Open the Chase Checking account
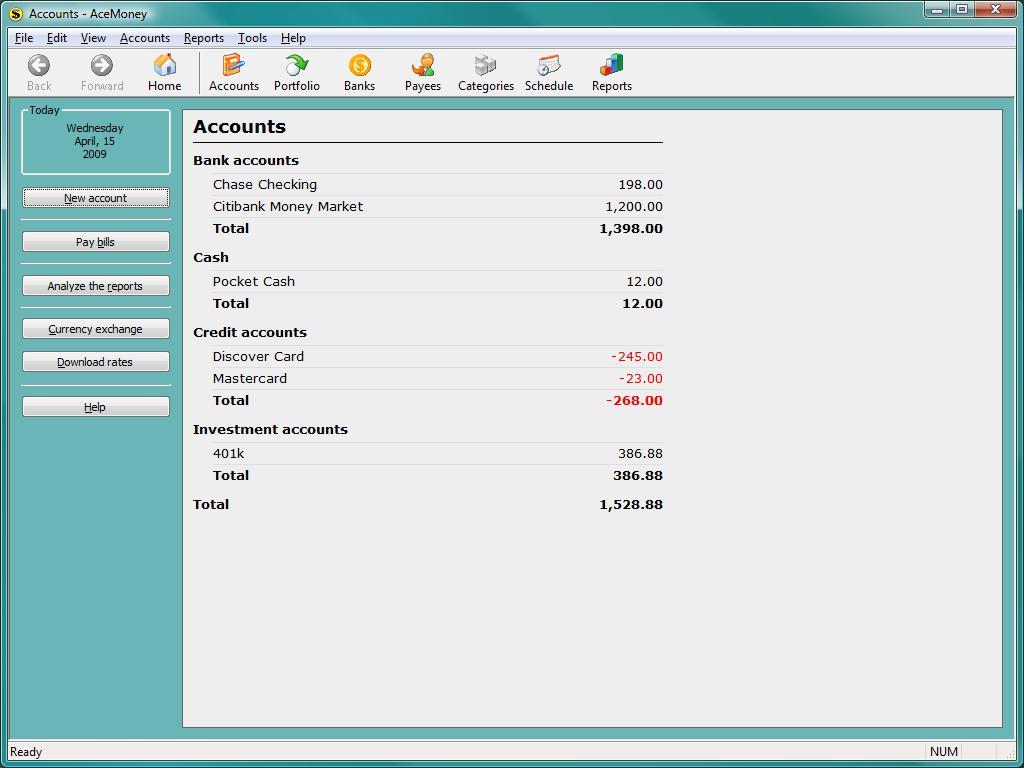 click(264, 184)
